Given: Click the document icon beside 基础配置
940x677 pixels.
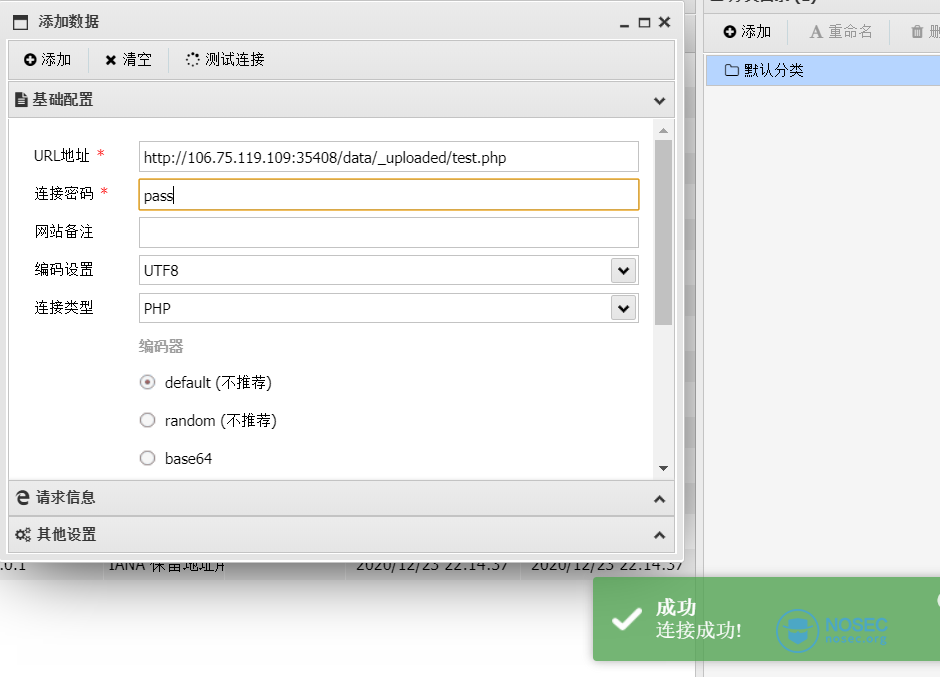Looking at the screenshot, I should click(x=22, y=100).
